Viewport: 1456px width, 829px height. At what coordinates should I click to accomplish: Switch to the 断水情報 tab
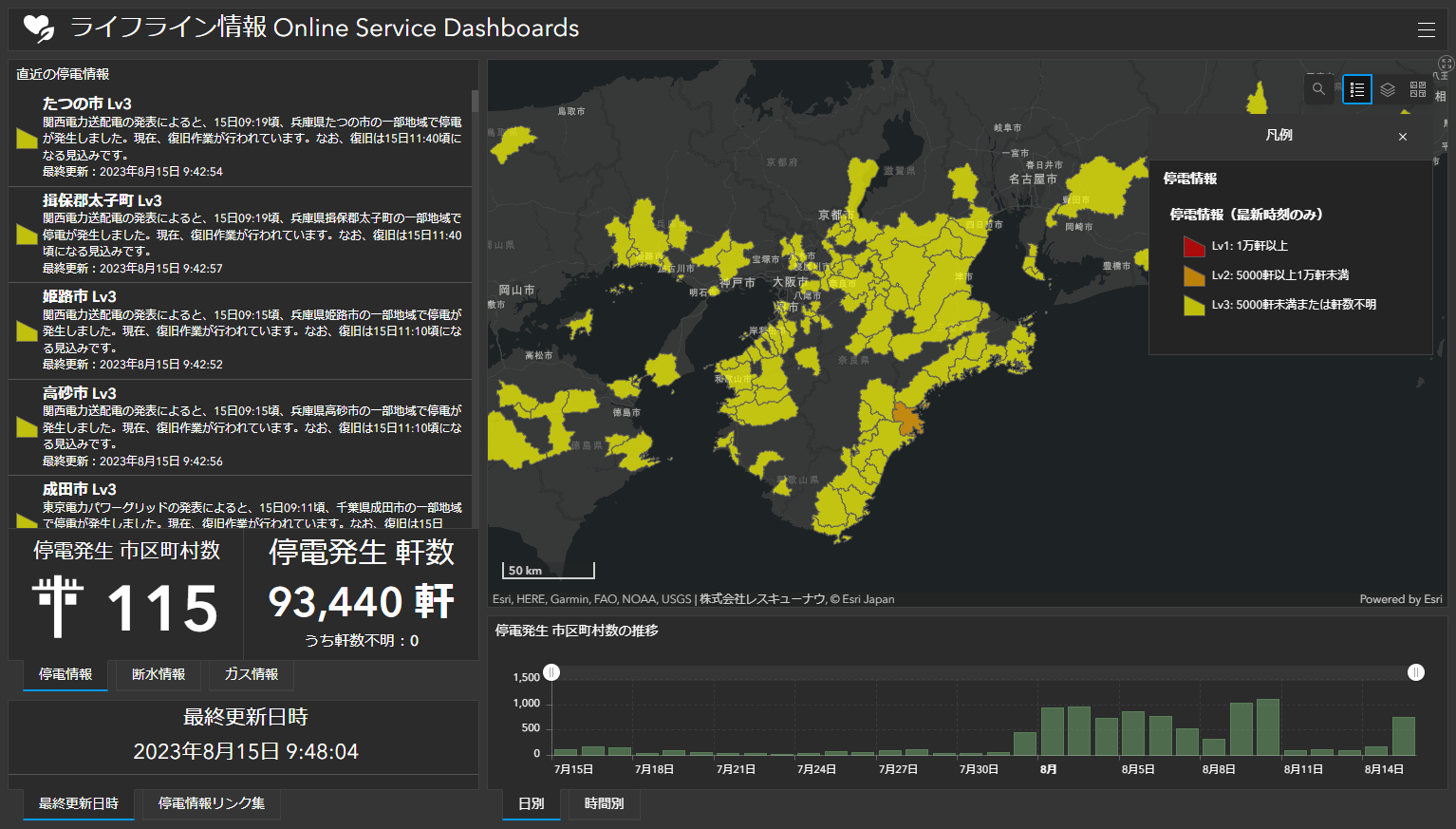click(159, 674)
